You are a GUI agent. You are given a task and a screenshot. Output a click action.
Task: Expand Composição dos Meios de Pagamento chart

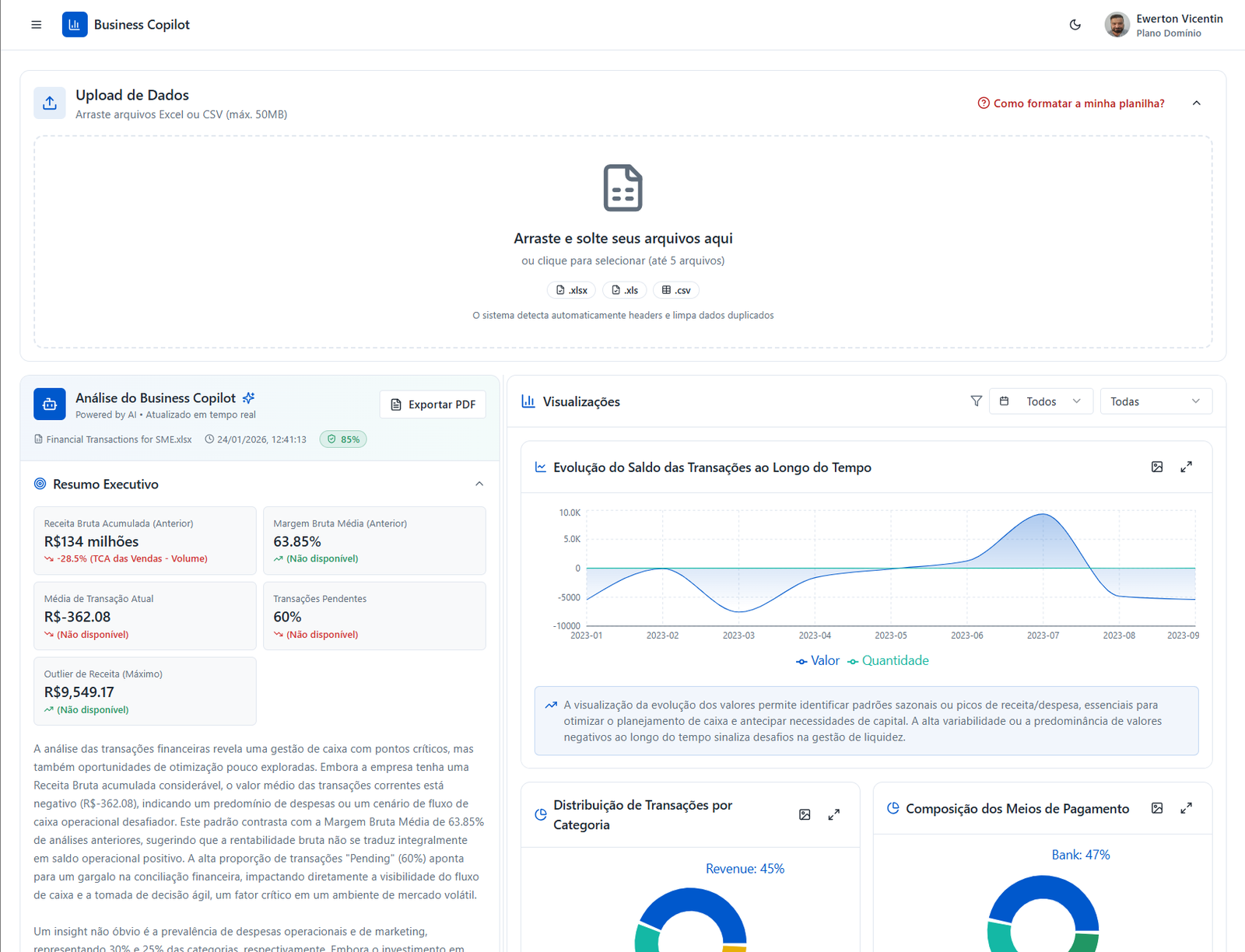click(1186, 808)
